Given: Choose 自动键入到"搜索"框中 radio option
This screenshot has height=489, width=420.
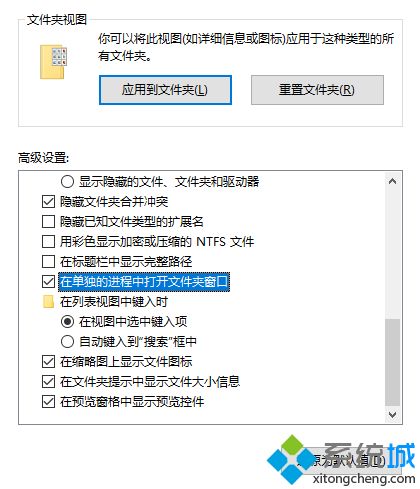Looking at the screenshot, I should click(x=67, y=342).
